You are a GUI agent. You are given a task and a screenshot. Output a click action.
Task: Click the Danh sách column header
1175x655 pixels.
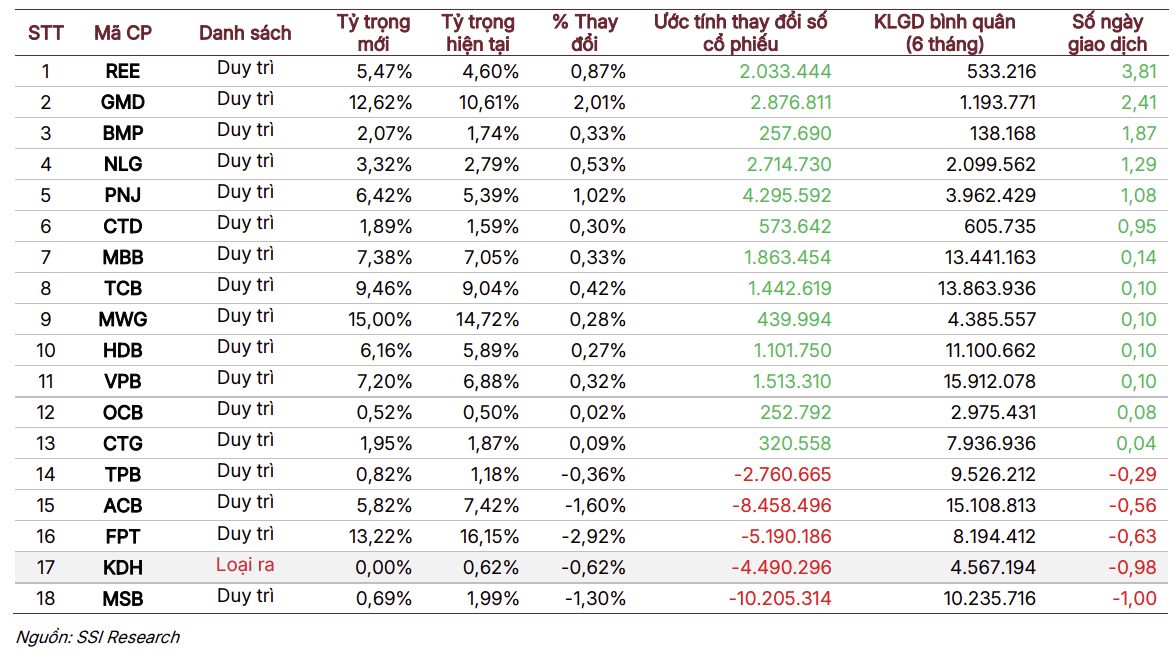tap(245, 33)
